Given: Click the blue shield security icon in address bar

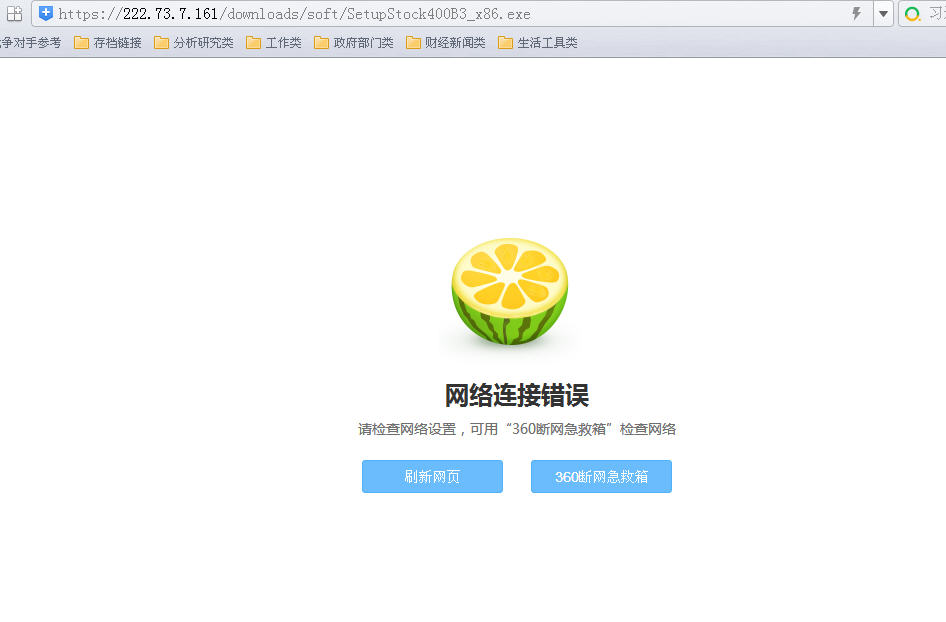Looking at the screenshot, I should tap(46, 13).
